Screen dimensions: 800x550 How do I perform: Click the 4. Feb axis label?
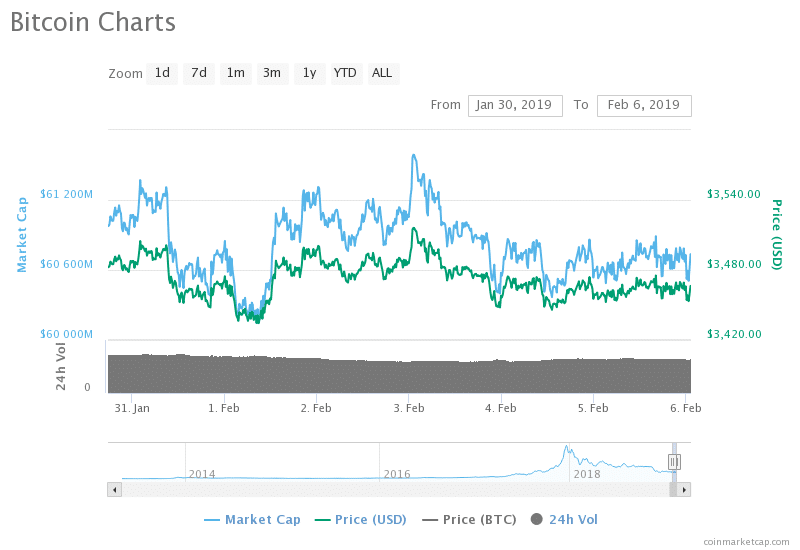[501, 408]
